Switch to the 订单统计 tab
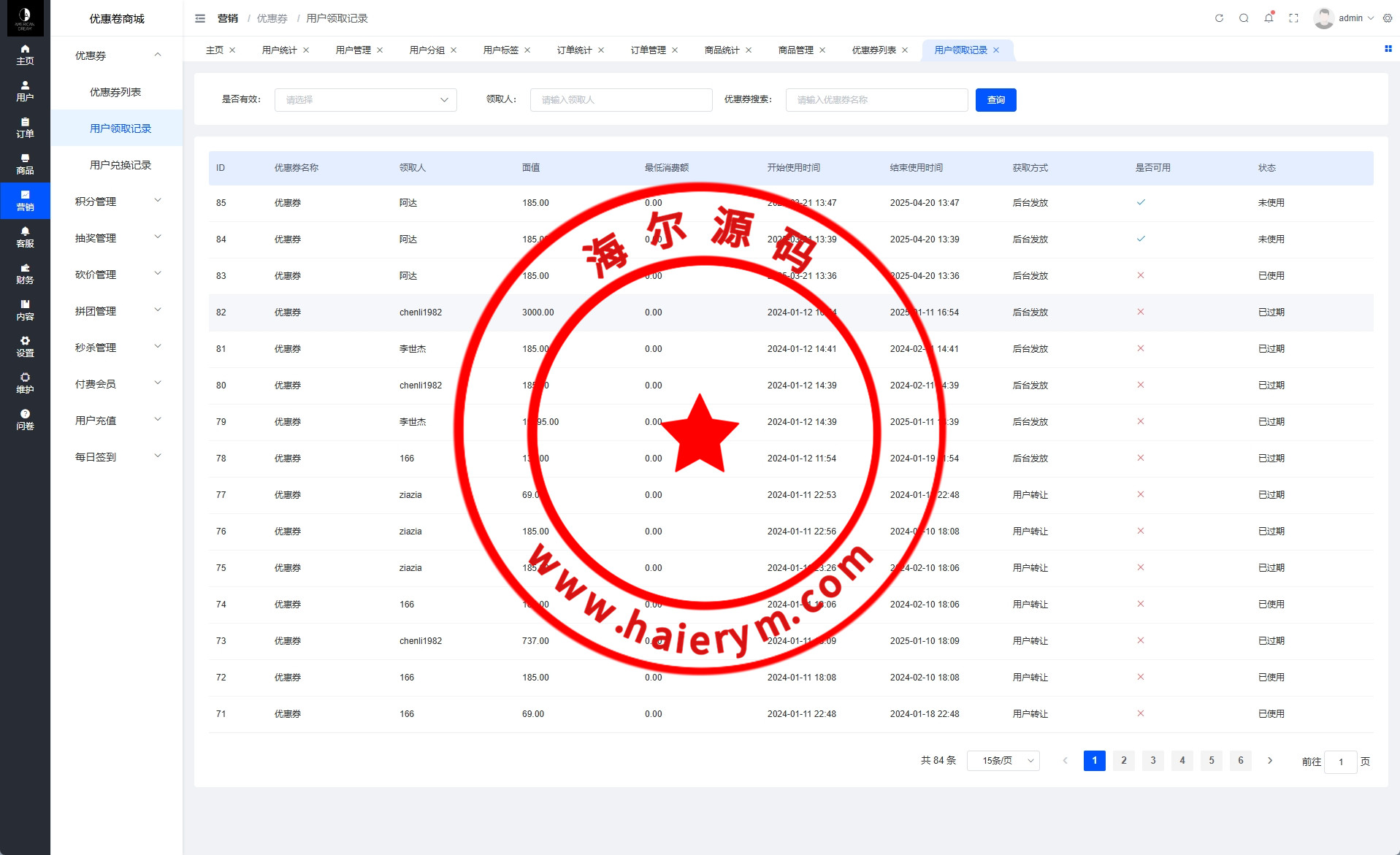This screenshot has height=855, width=1400. tap(574, 50)
